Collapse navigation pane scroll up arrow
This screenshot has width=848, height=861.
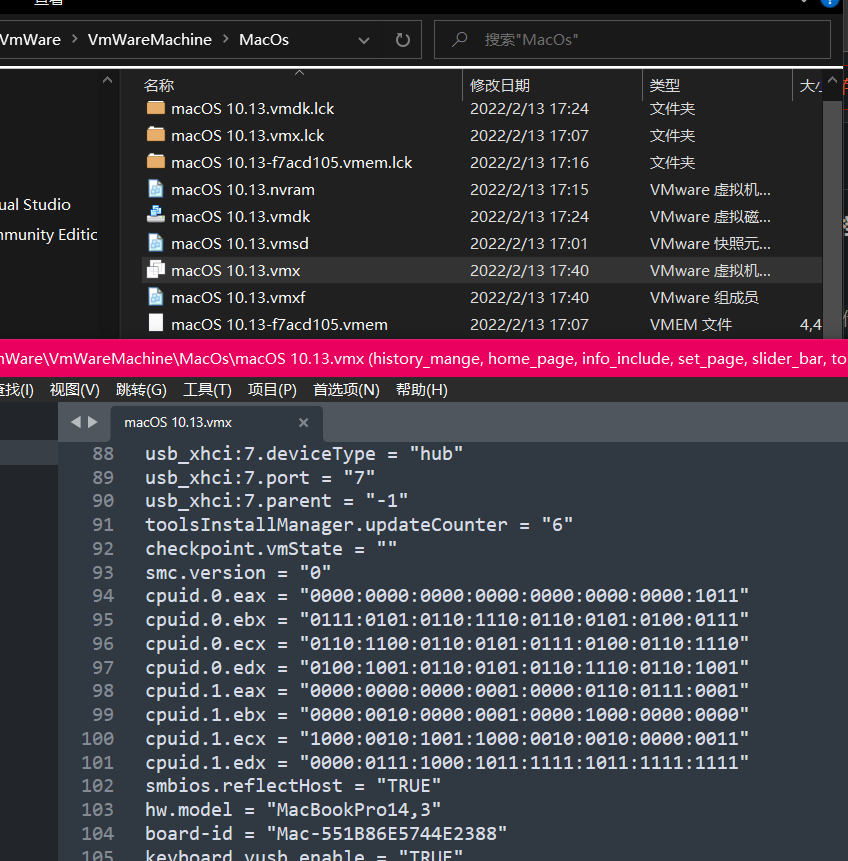(x=107, y=80)
